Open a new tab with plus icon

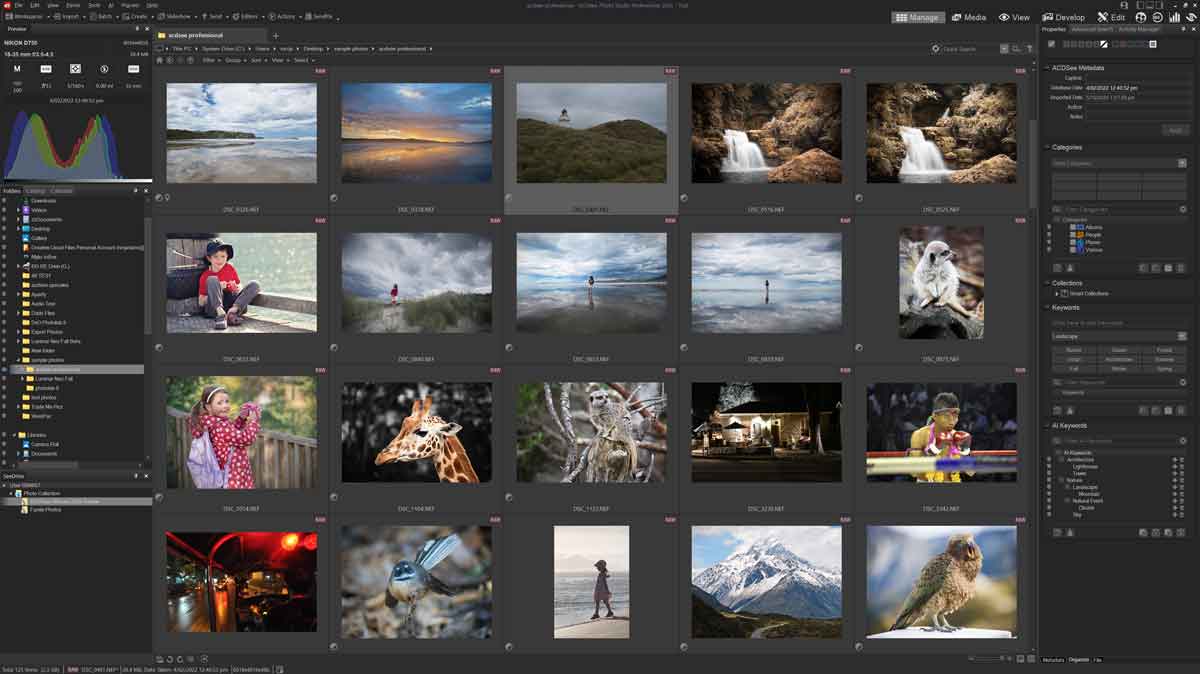(276, 36)
